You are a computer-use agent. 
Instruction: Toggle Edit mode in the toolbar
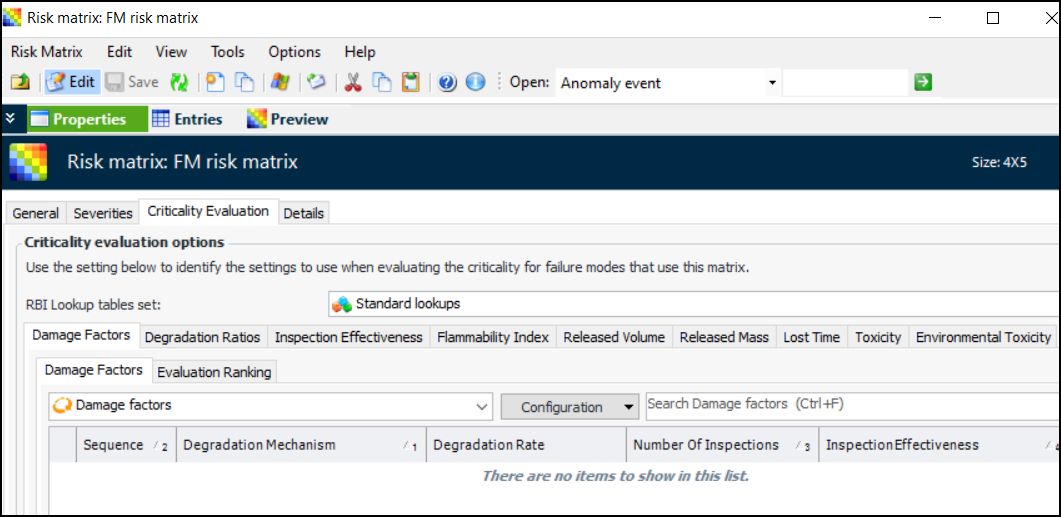point(71,83)
